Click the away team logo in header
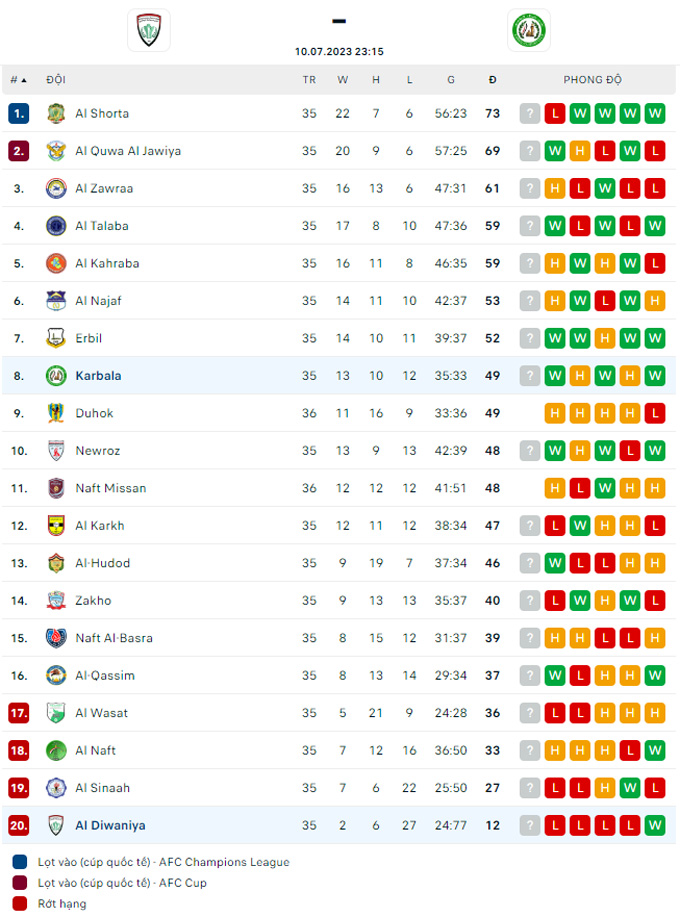This screenshot has height=917, width=680. pos(528,29)
